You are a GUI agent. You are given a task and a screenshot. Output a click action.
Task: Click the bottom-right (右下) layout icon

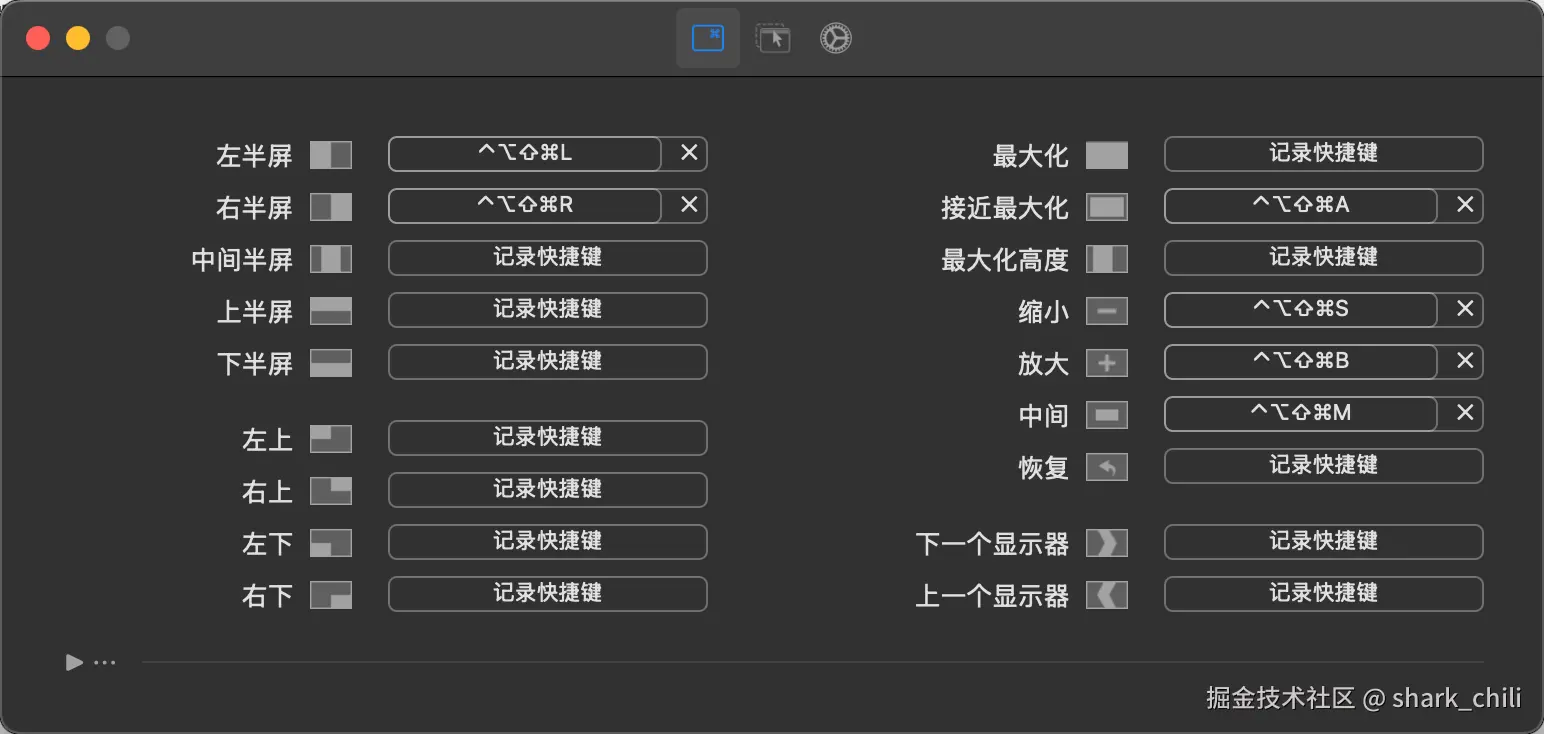[330, 595]
